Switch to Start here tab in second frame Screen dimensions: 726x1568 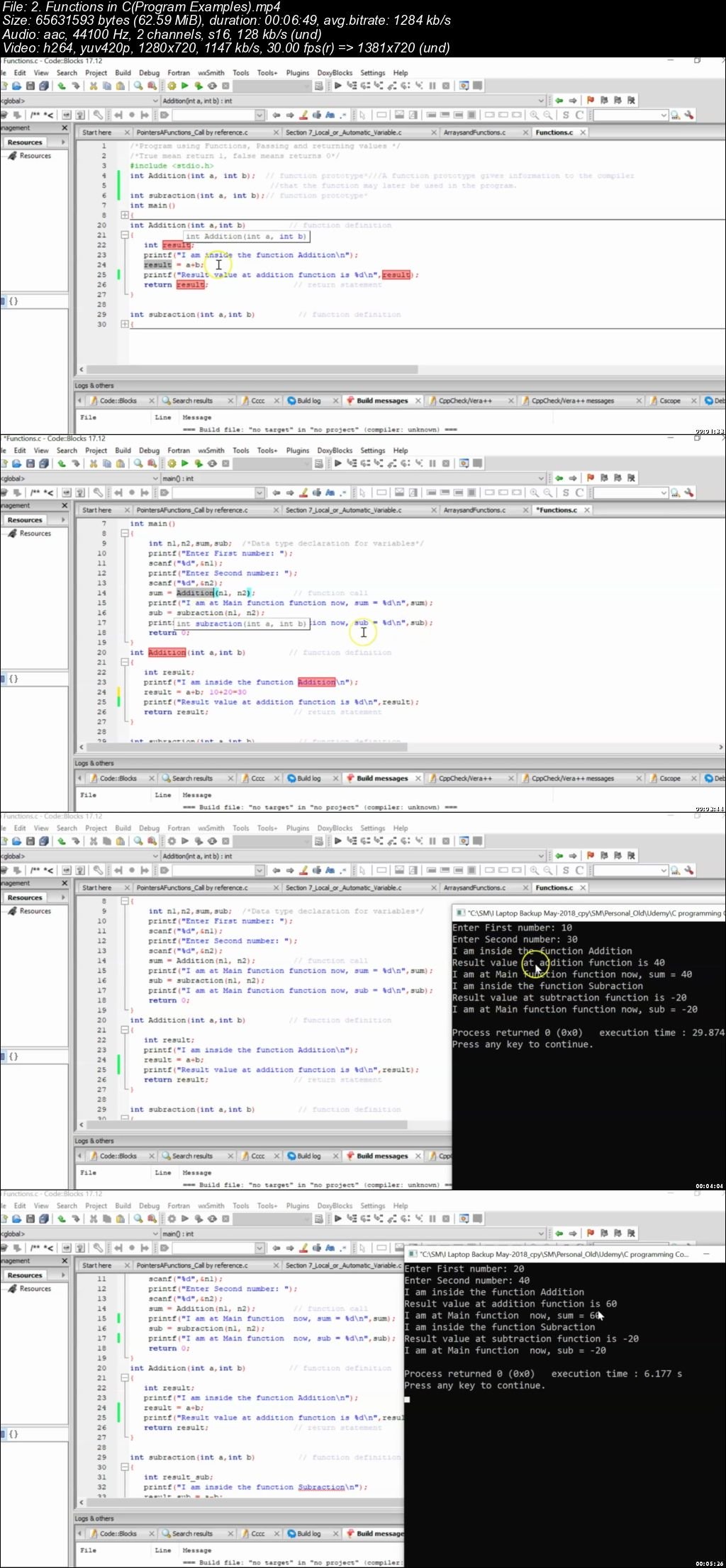96,510
